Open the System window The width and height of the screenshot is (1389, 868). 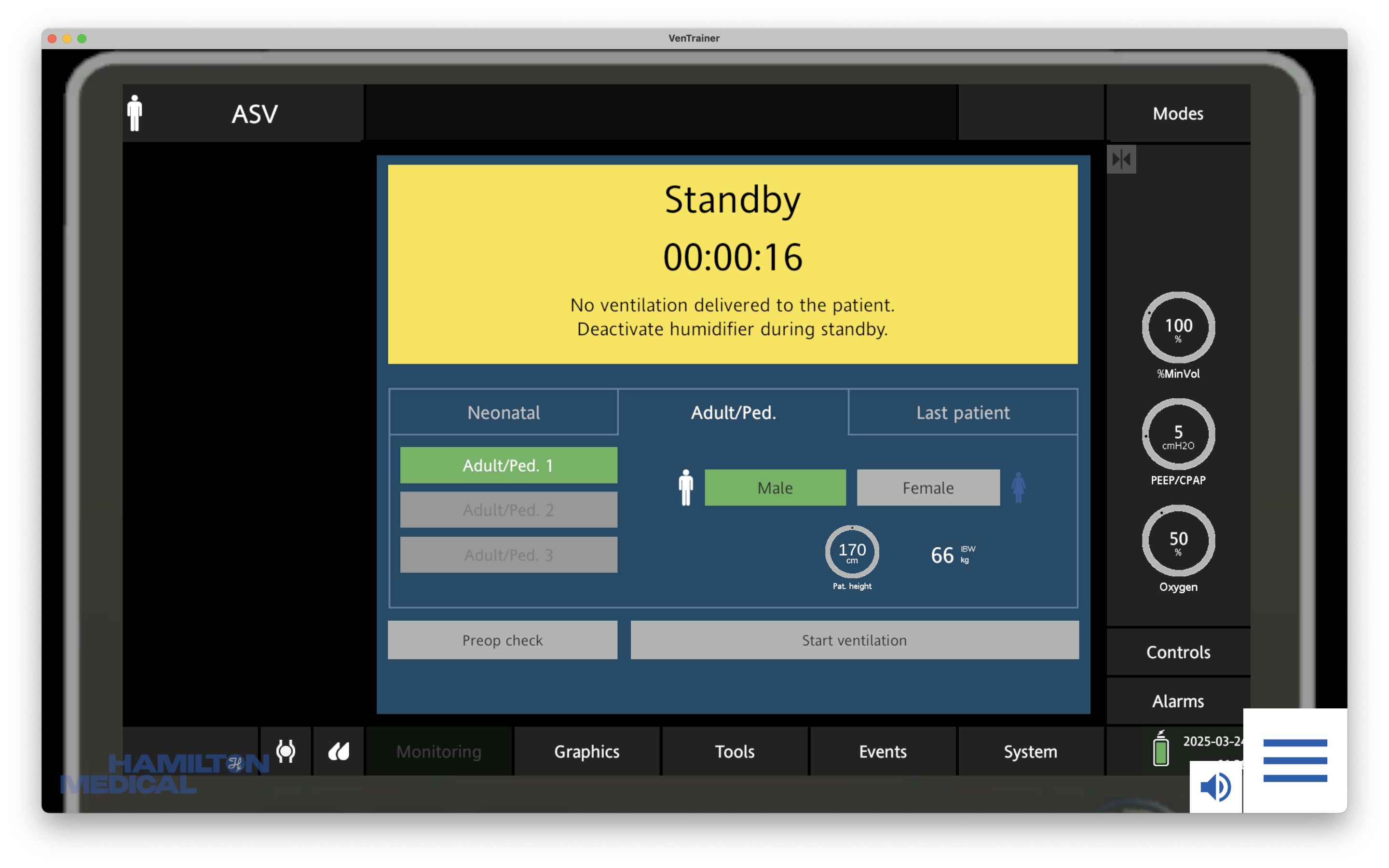pos(1030,751)
